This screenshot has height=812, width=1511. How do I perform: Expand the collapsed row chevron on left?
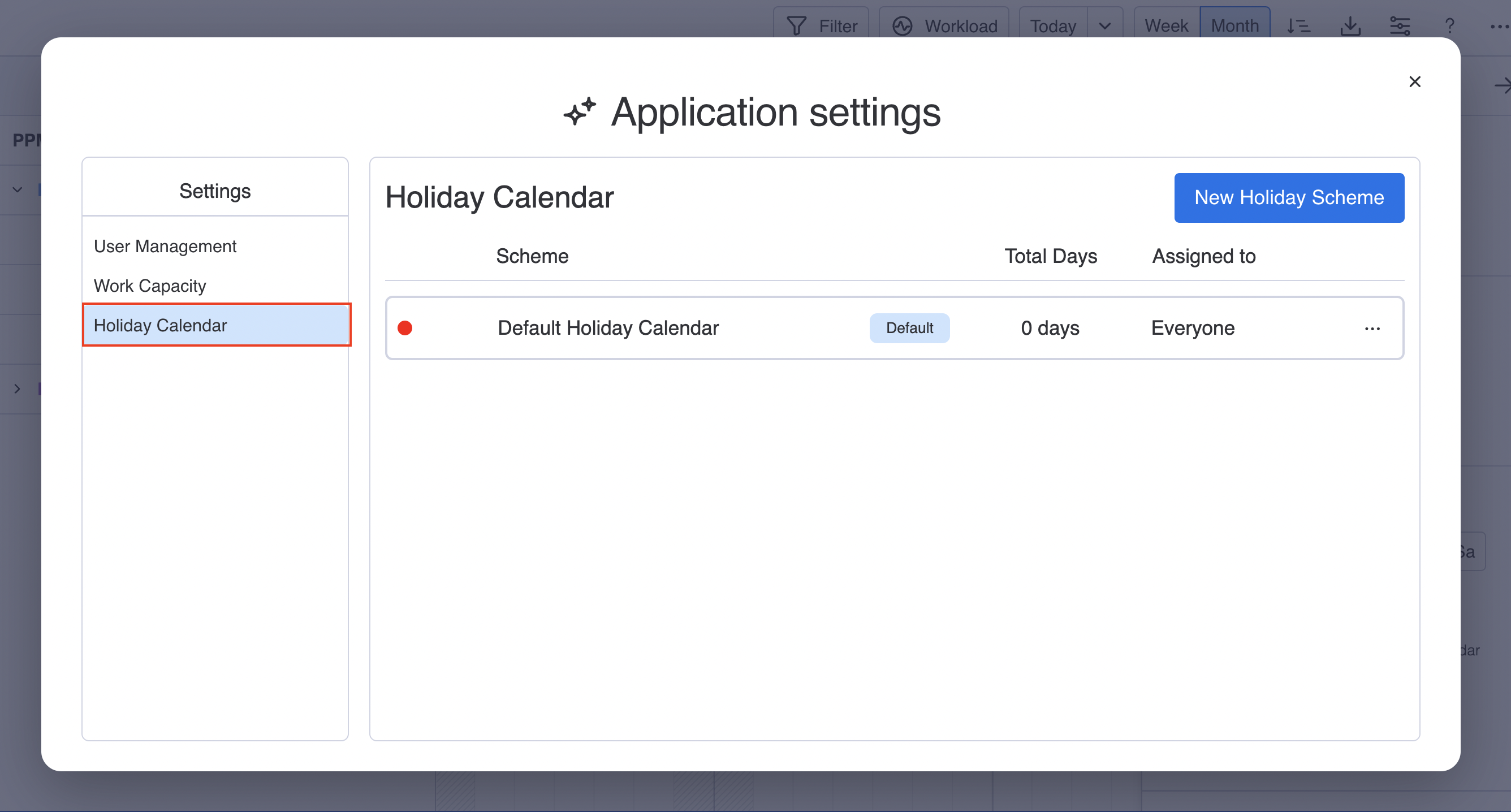click(x=18, y=388)
